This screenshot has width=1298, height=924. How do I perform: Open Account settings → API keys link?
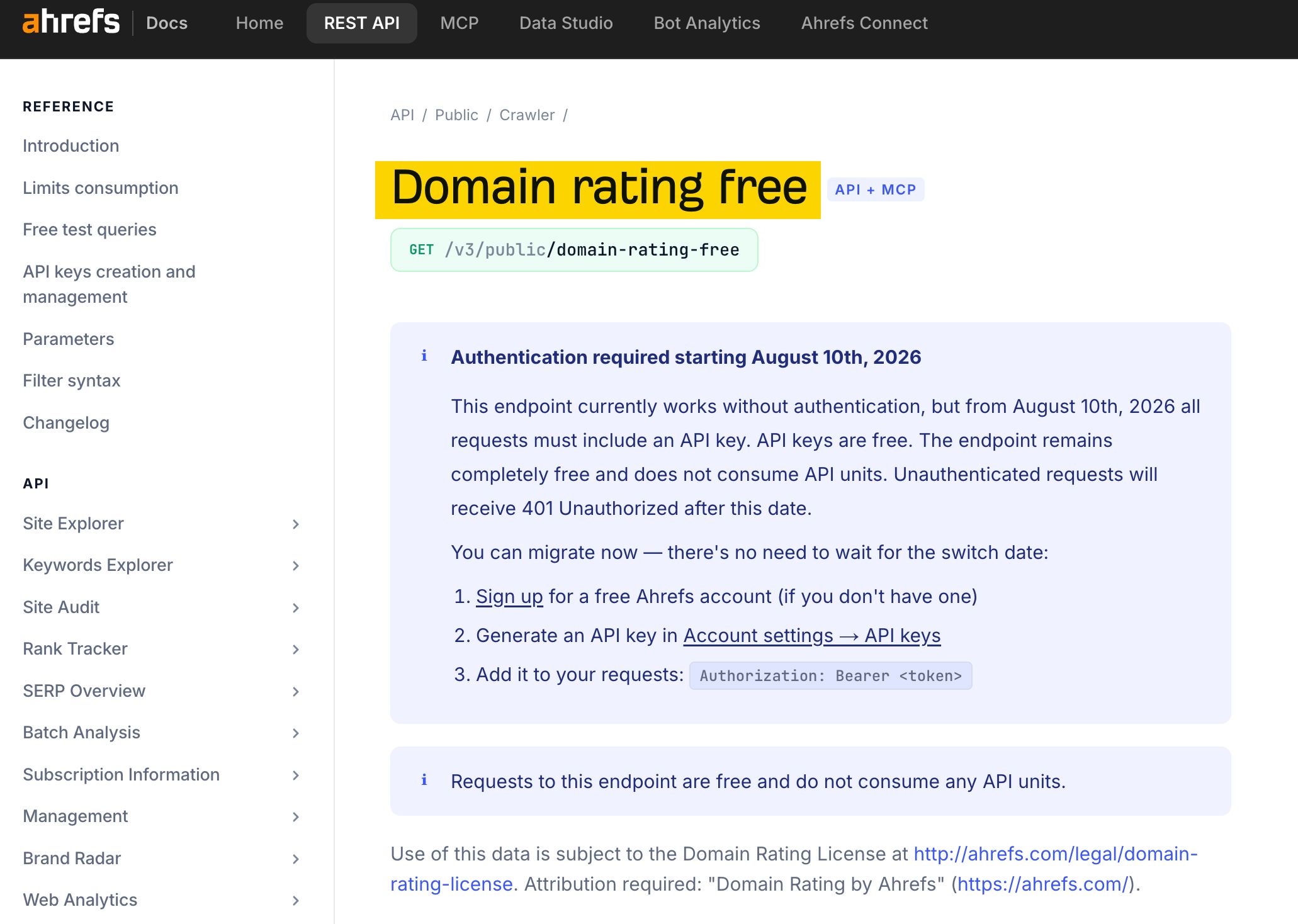point(812,636)
